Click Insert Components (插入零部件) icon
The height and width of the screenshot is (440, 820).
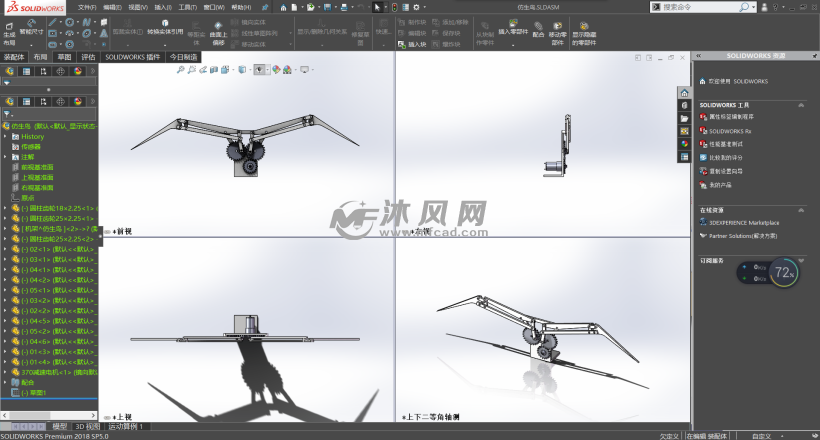(x=512, y=24)
